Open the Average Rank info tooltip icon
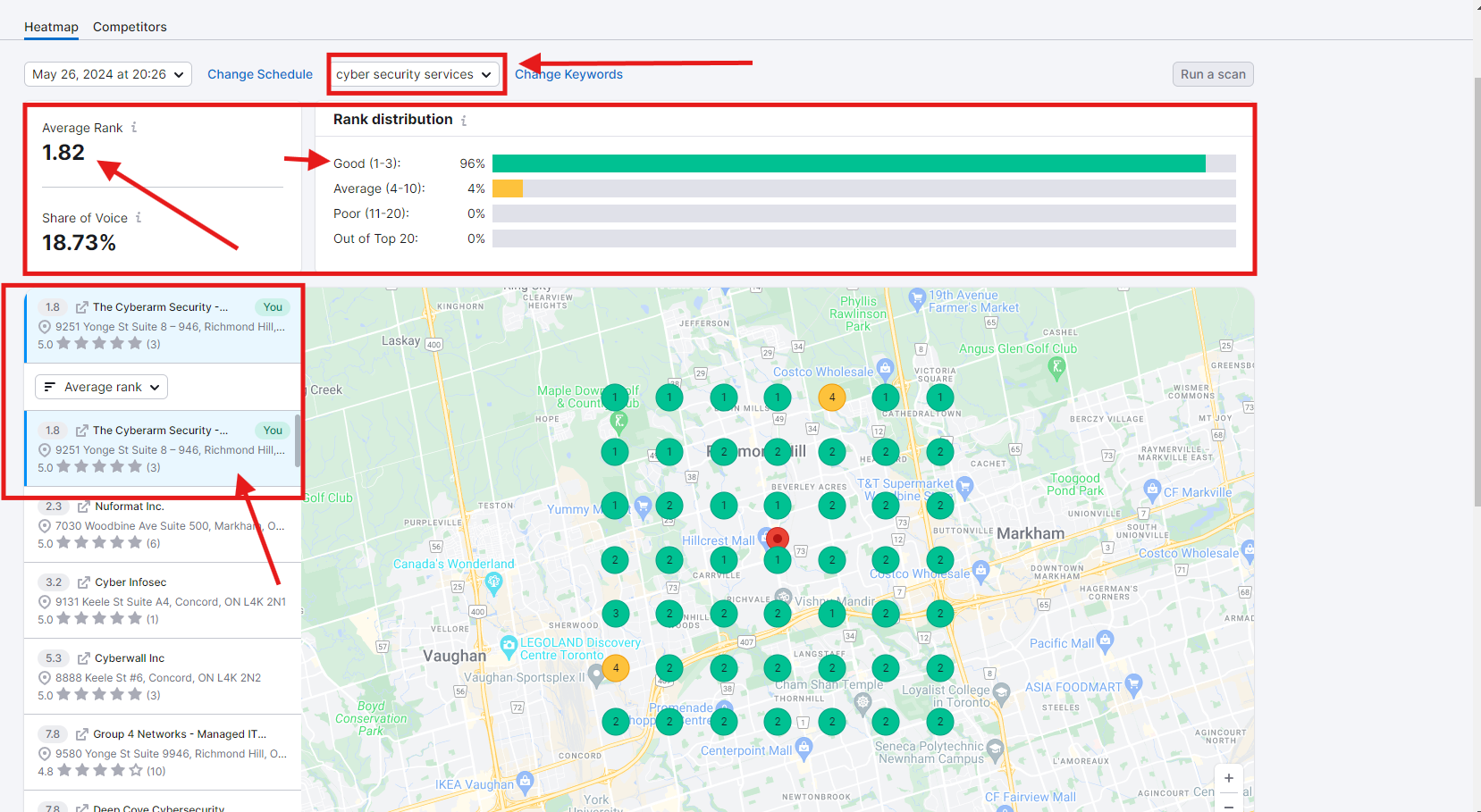This screenshot has height=812, width=1481. point(134,127)
